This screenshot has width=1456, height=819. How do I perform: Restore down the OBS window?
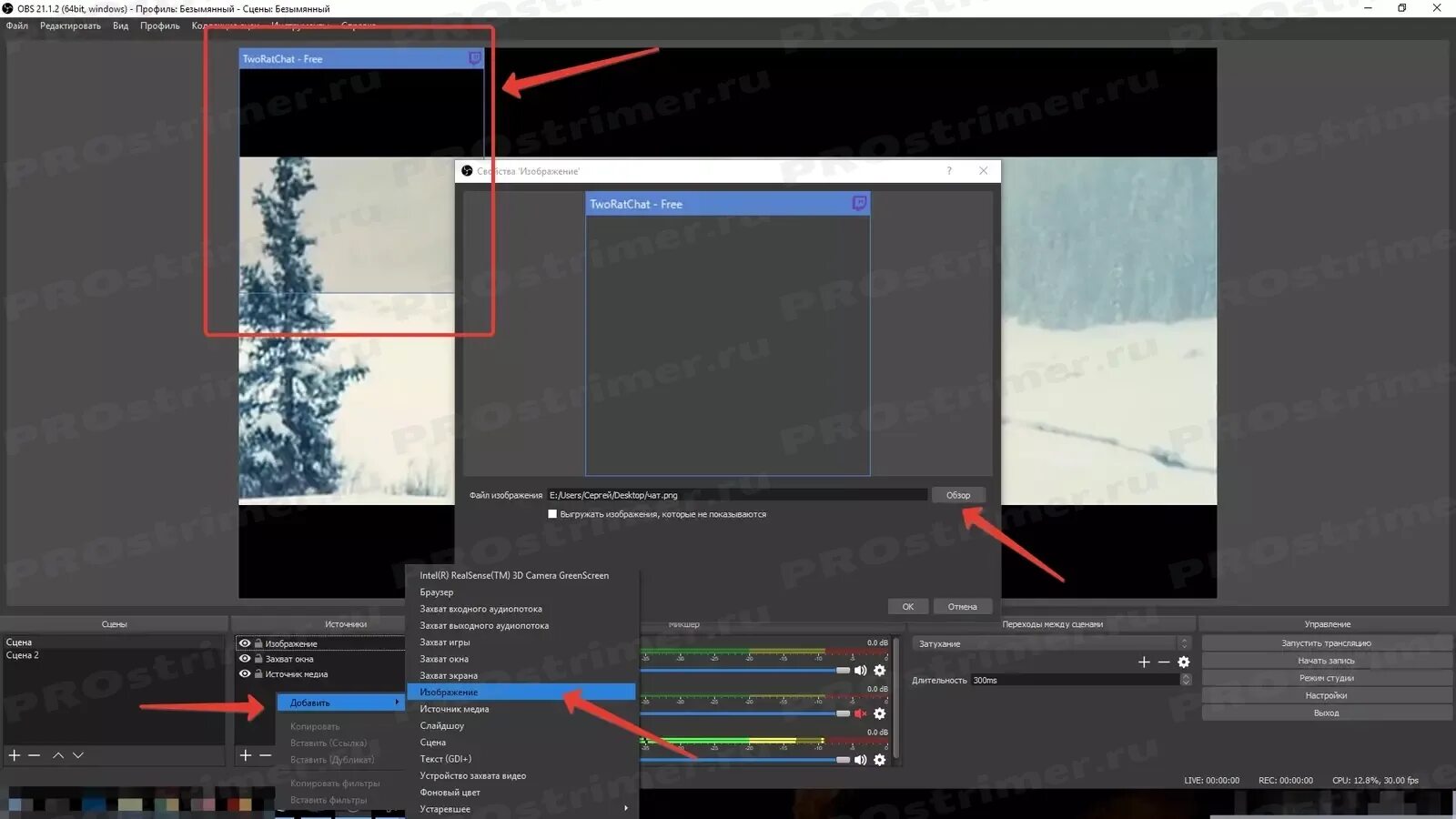(1402, 8)
